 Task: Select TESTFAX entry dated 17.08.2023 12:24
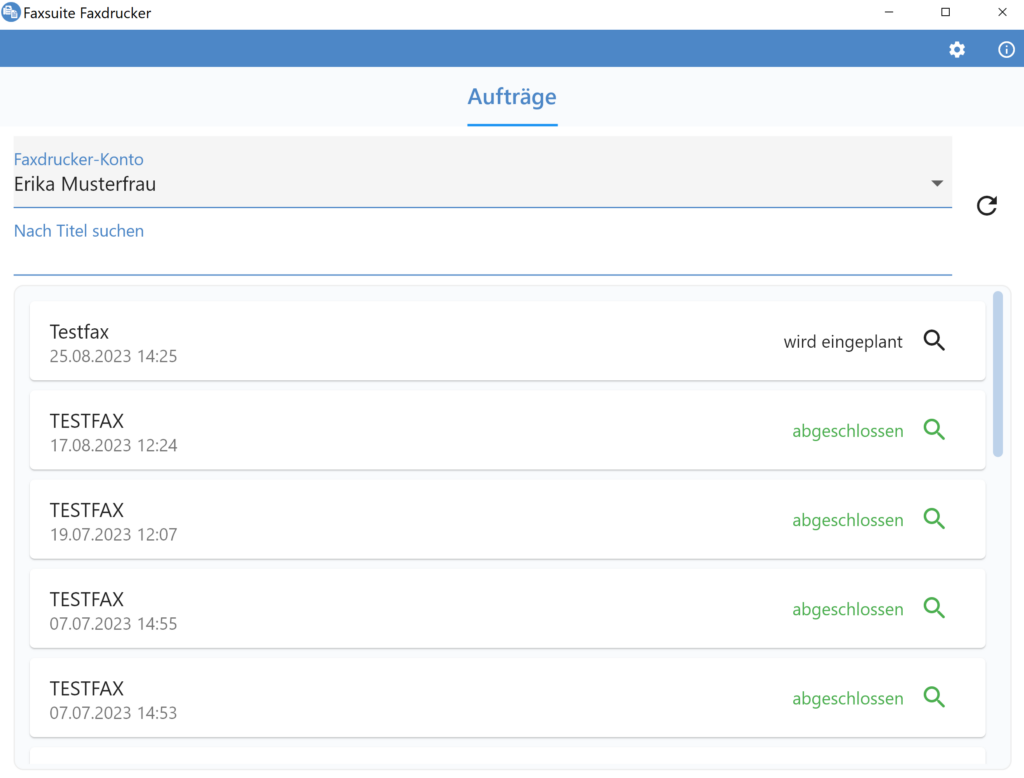507,430
